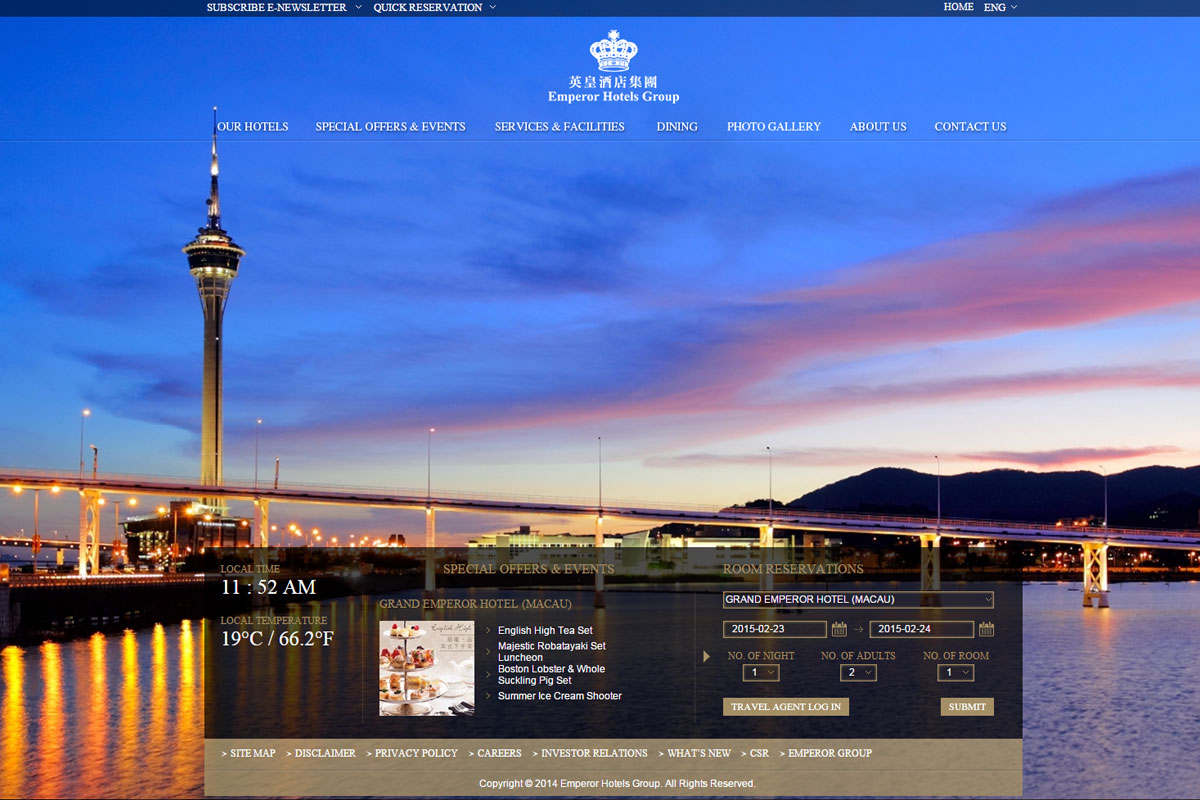Open the Photo Gallery menu

[774, 127]
